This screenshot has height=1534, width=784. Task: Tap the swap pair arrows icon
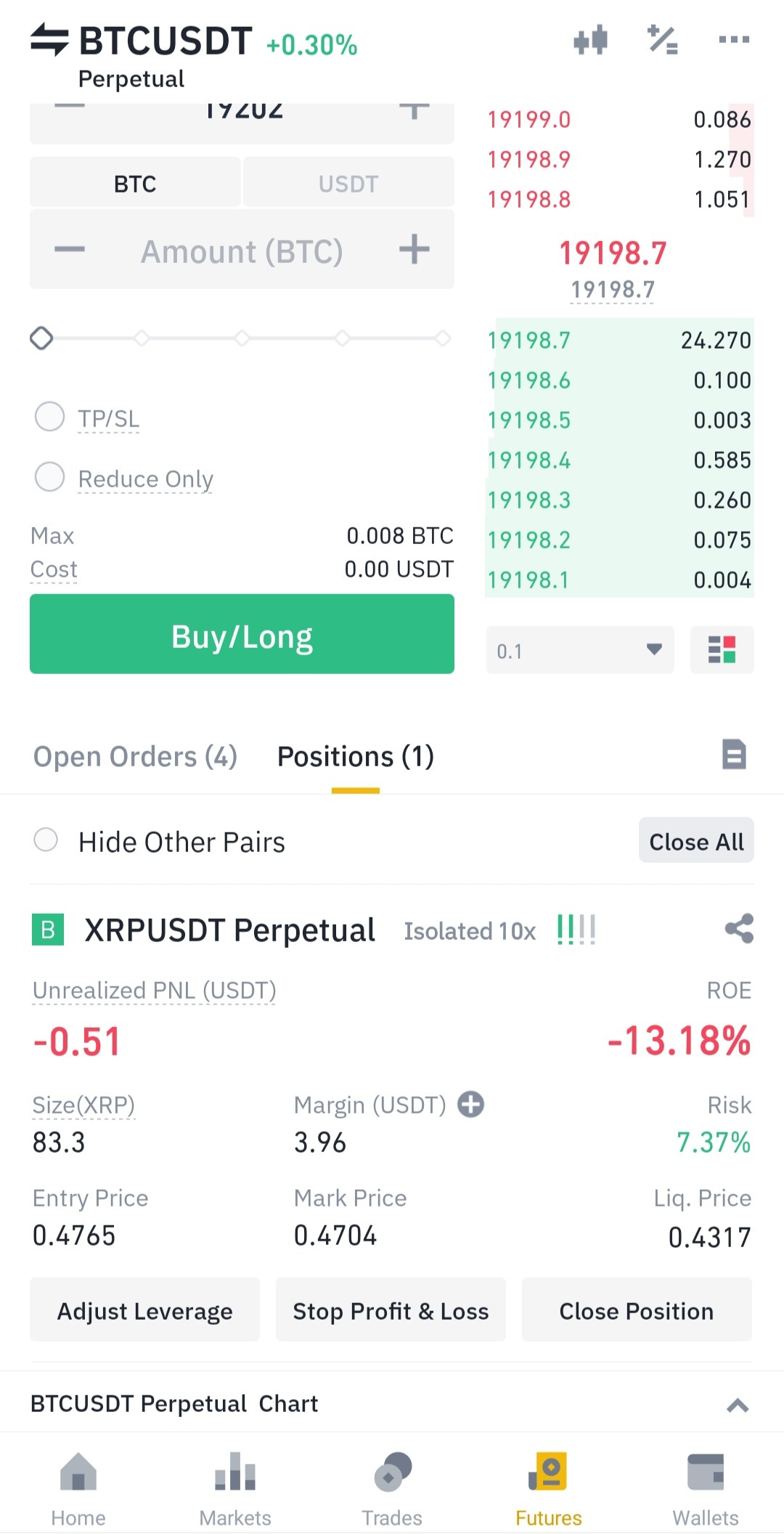click(x=49, y=40)
